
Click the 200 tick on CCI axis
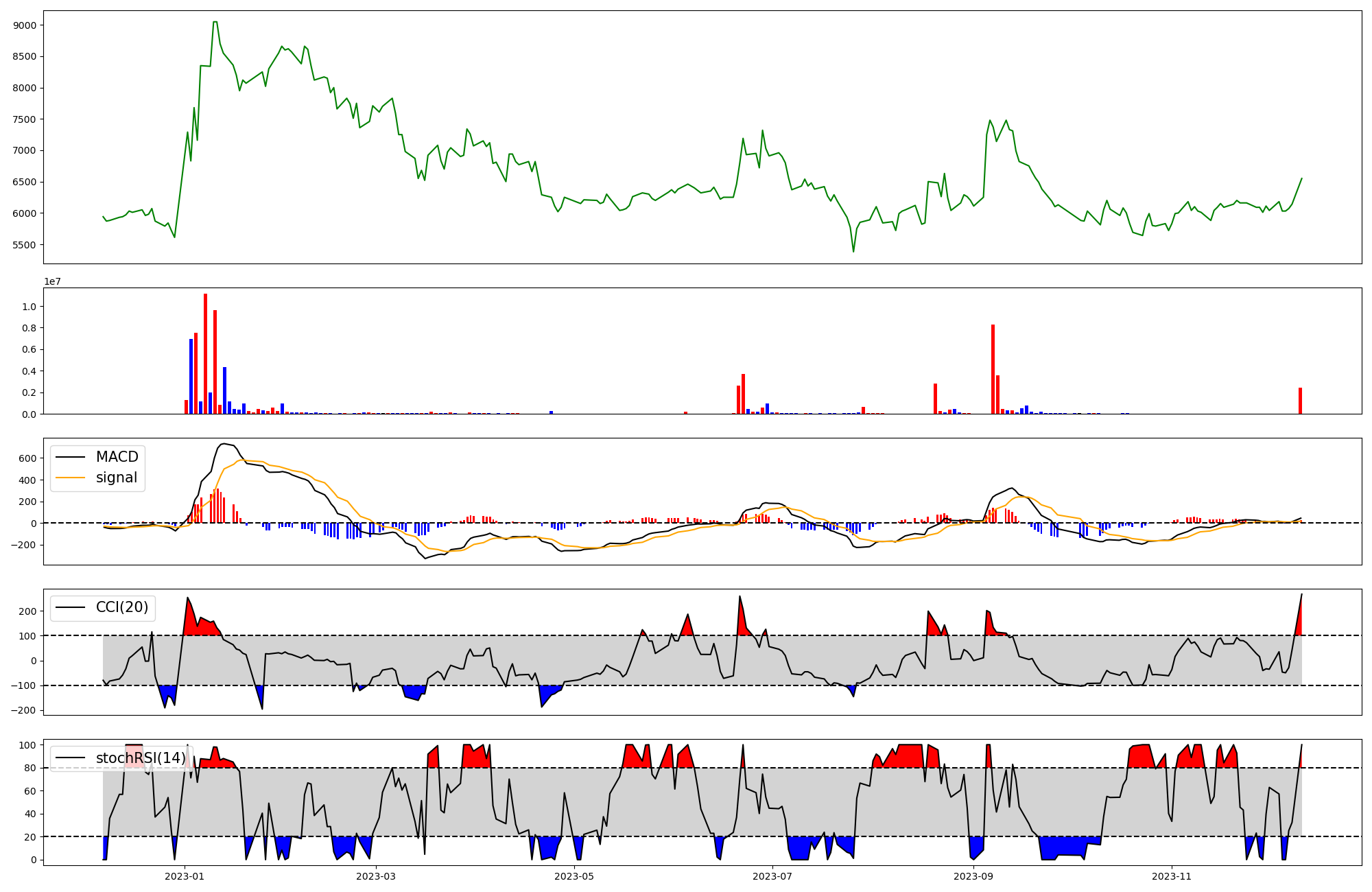point(27,611)
